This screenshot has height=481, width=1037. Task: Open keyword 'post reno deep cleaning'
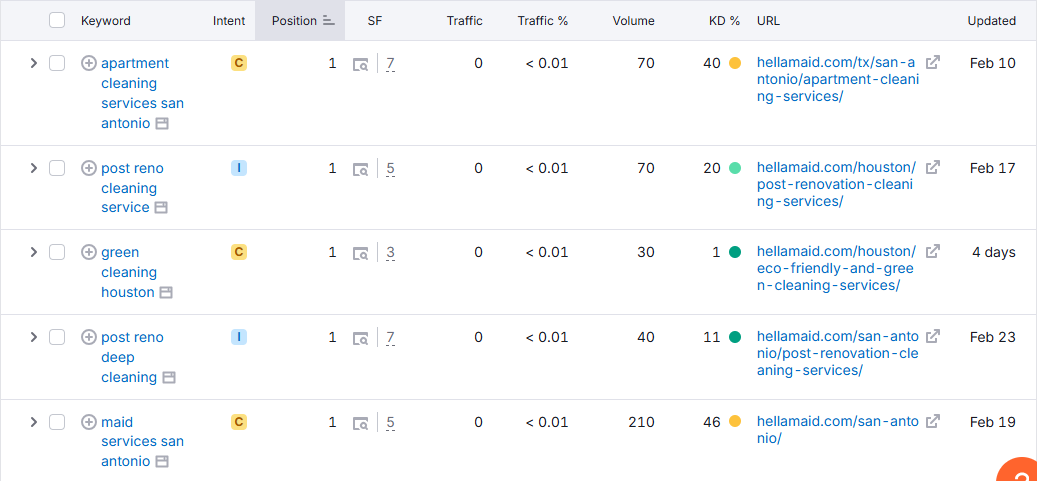pyautogui.click(x=132, y=357)
